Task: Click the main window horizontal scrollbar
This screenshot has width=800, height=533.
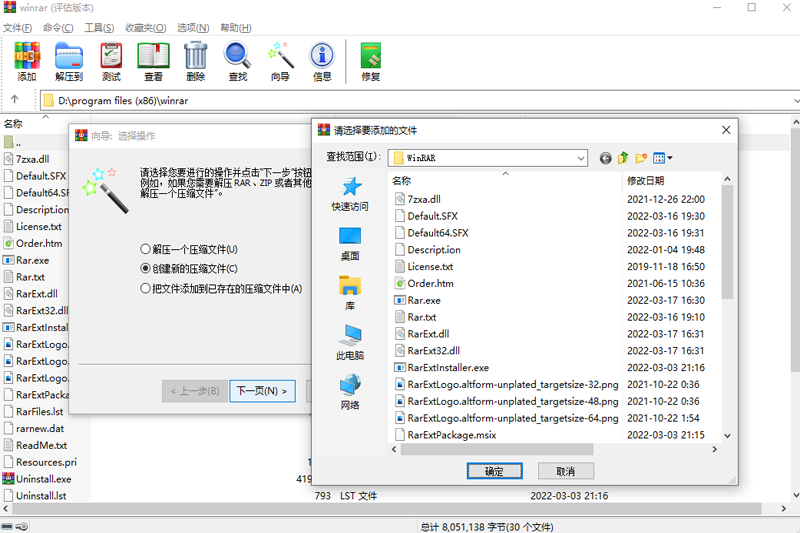Action: pos(387,509)
